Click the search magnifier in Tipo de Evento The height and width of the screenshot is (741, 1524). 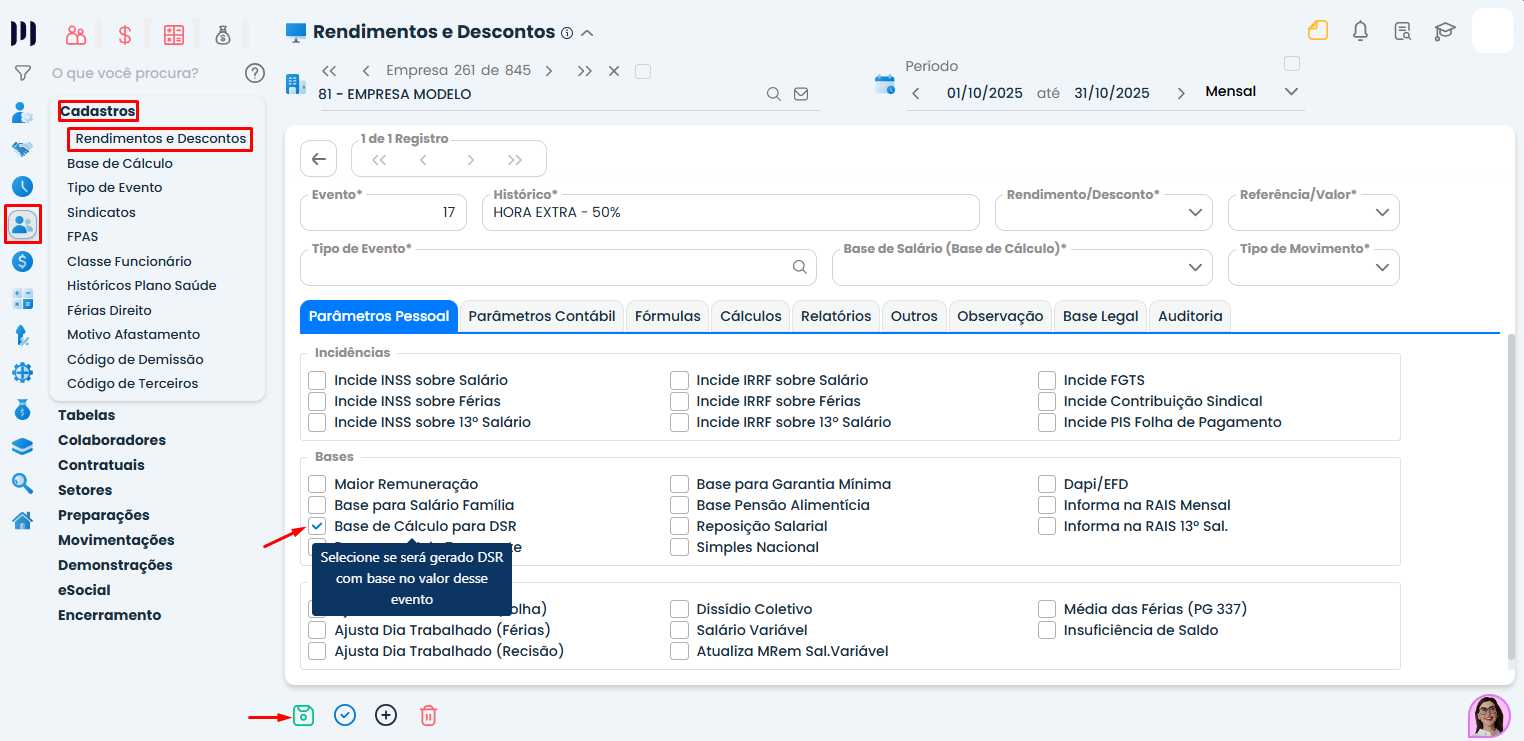799,267
